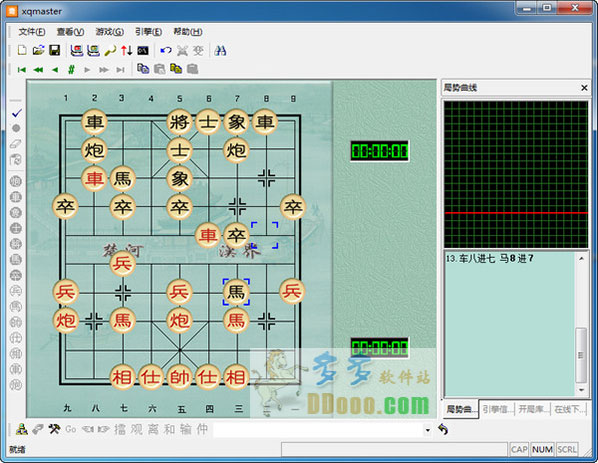Click the hammer tools icon at bottom
This screenshot has width=598, height=463.
click(x=54, y=430)
